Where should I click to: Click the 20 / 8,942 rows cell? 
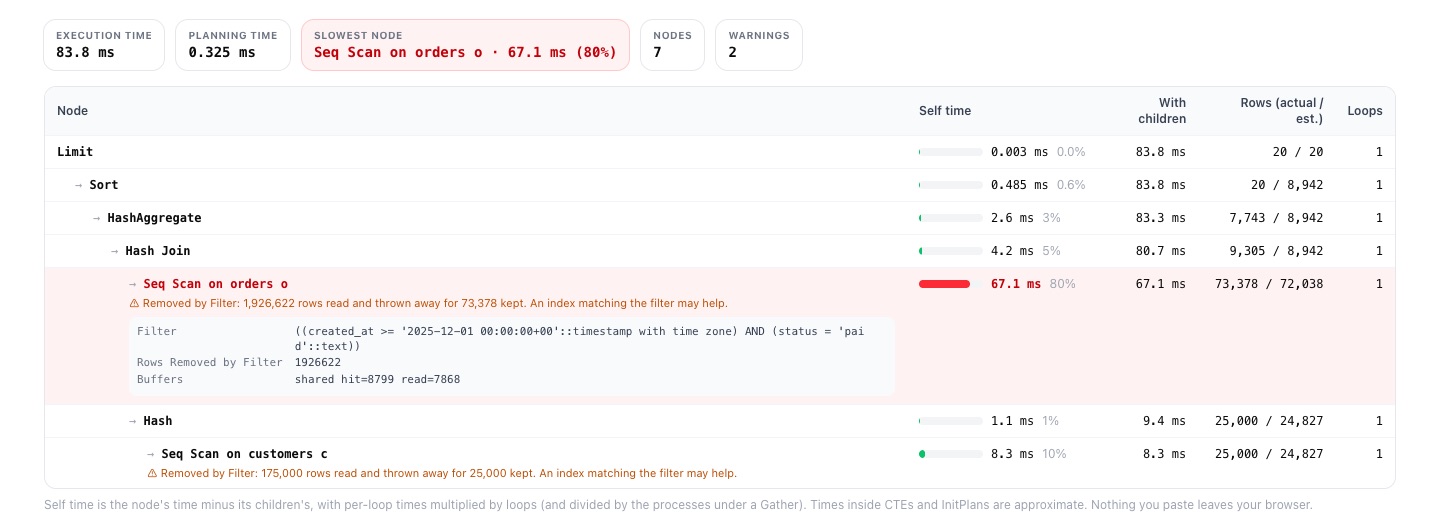(1286, 185)
